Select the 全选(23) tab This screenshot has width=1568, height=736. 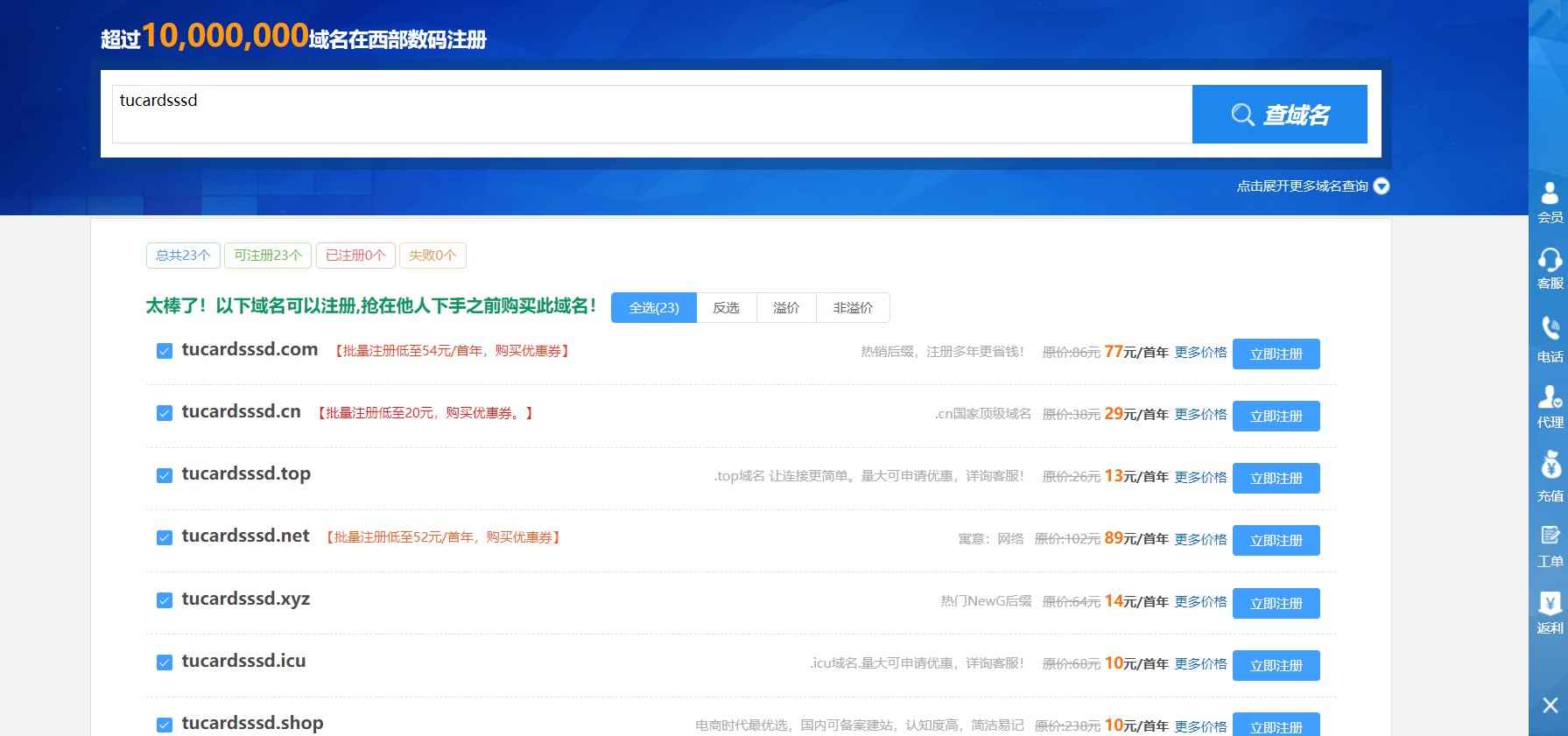(653, 308)
